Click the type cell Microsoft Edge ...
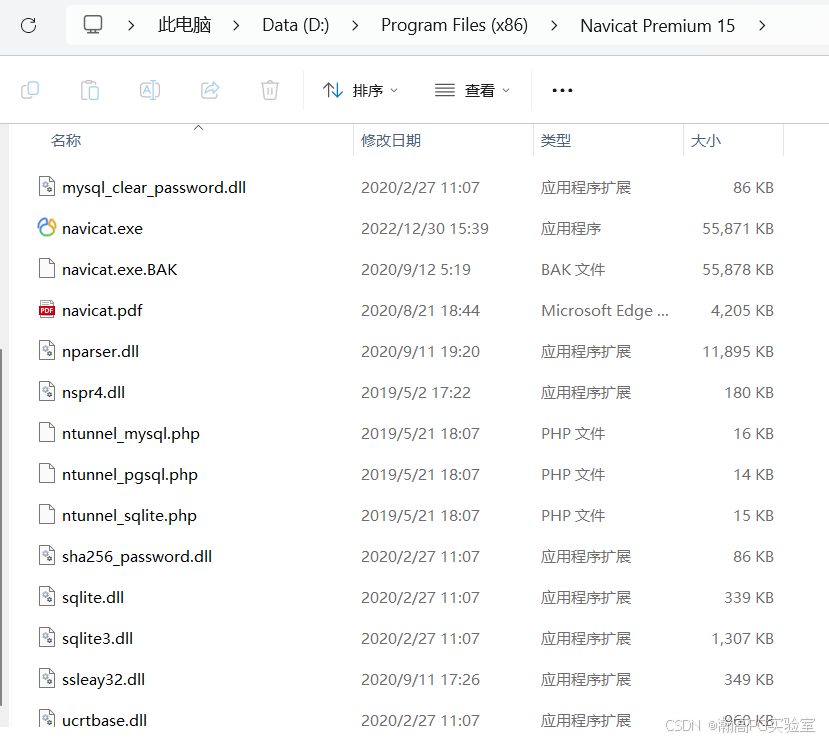829x741 pixels. coord(605,311)
